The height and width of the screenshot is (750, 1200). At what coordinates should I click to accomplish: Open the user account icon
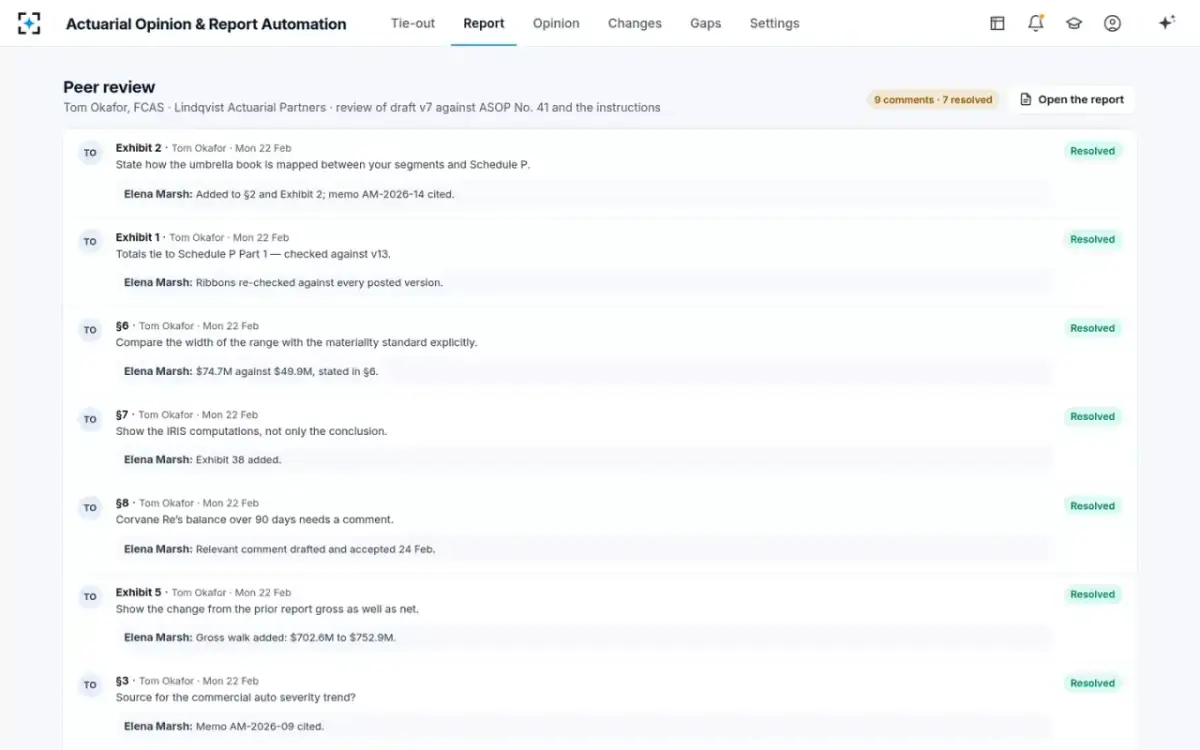pos(1112,23)
